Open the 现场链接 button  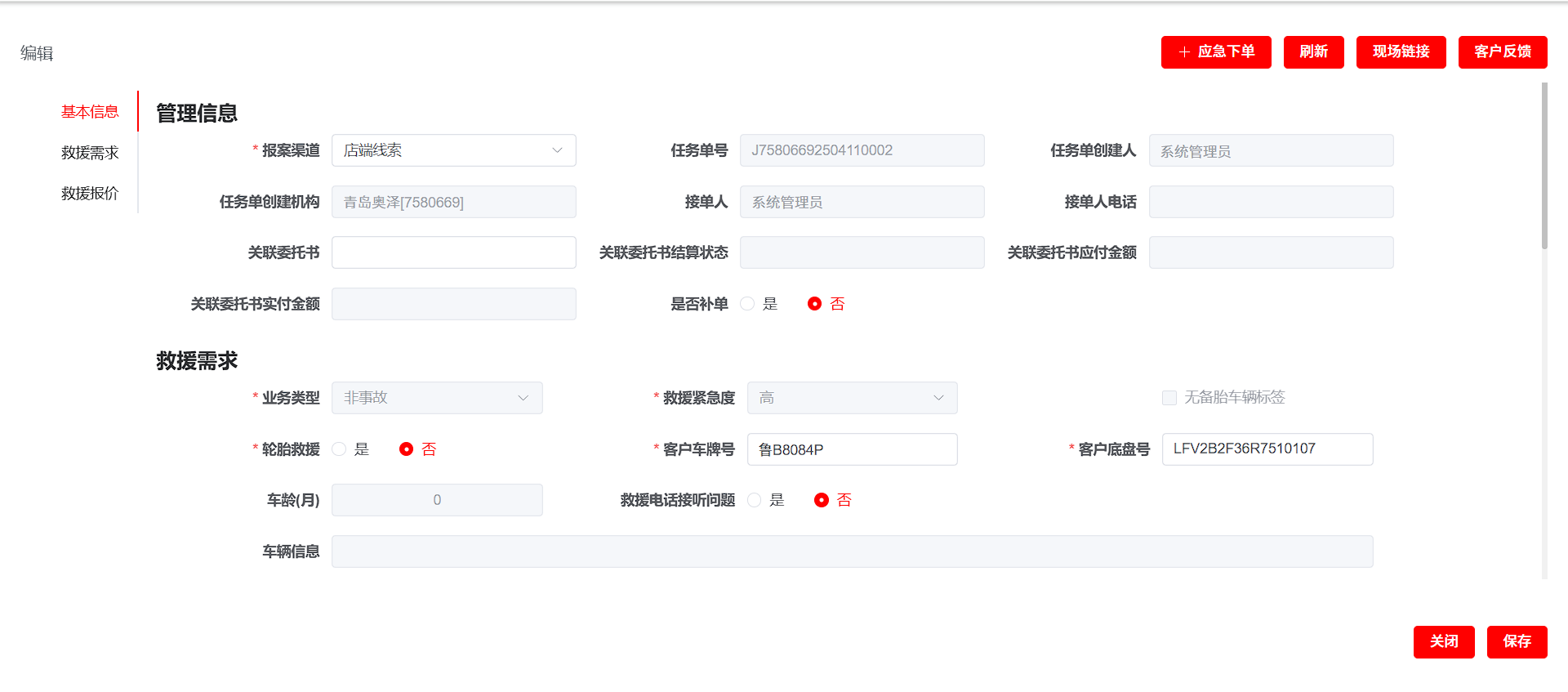tap(1401, 52)
